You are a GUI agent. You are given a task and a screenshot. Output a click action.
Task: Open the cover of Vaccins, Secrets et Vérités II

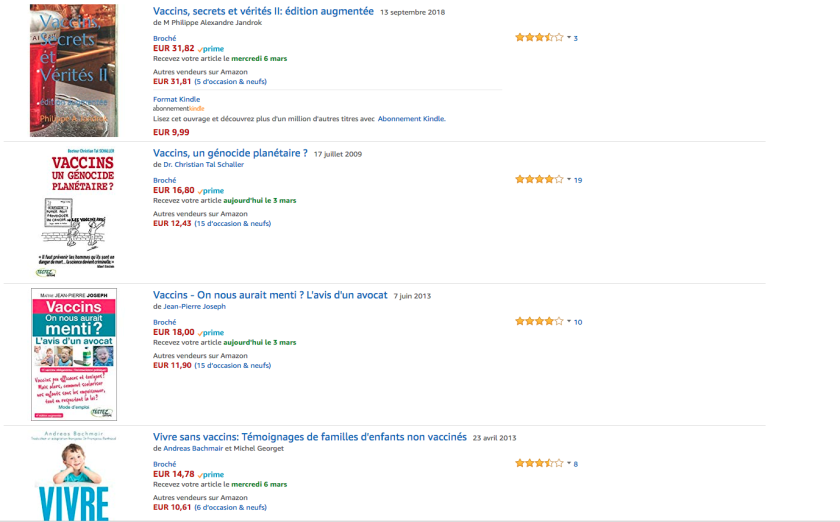(x=74, y=70)
